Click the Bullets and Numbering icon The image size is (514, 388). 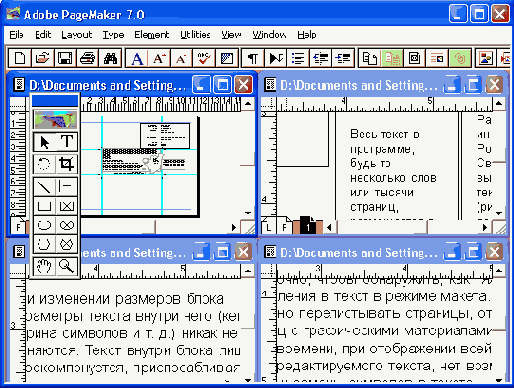click(x=298, y=58)
